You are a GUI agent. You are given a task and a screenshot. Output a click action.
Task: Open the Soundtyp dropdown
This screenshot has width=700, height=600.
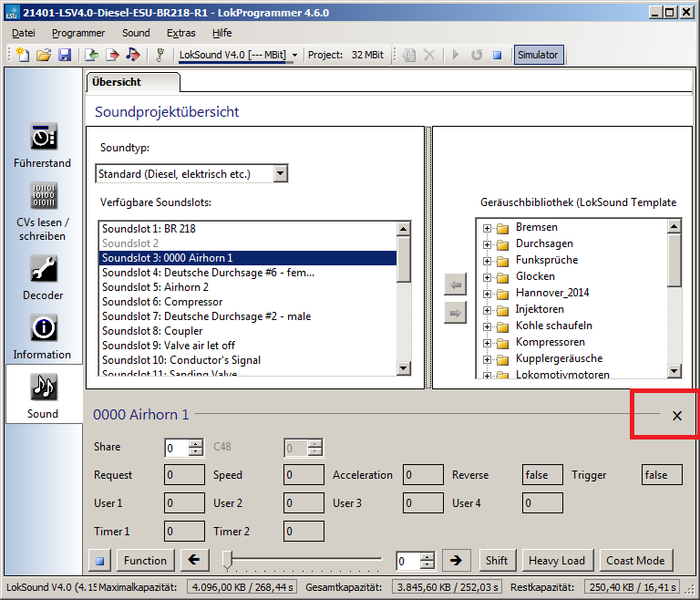pyautogui.click(x=280, y=174)
